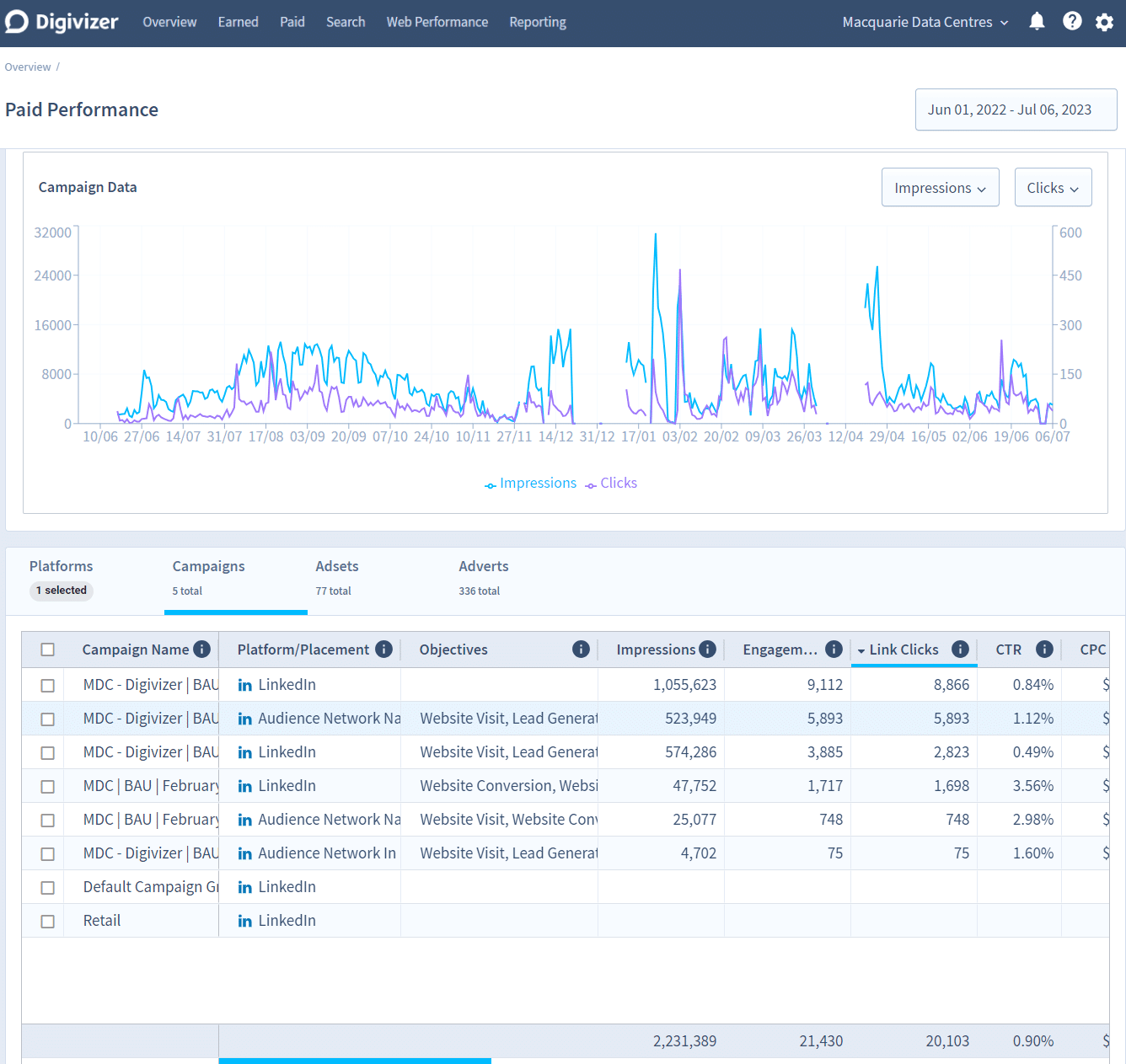Open the help question mark icon

click(1072, 22)
